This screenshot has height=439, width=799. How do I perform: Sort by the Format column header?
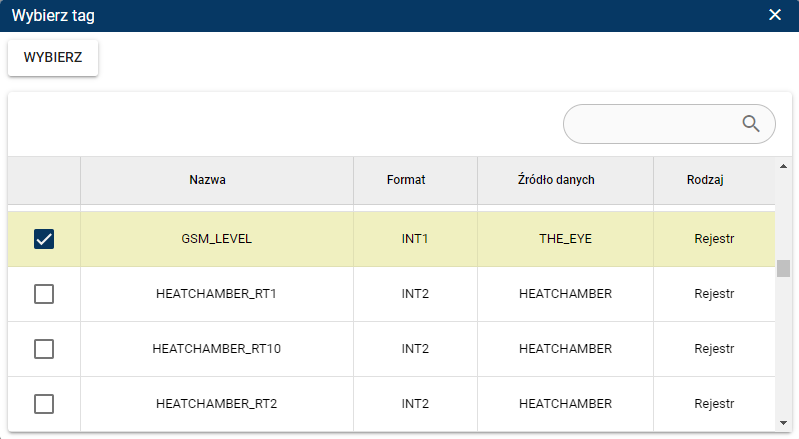406,180
